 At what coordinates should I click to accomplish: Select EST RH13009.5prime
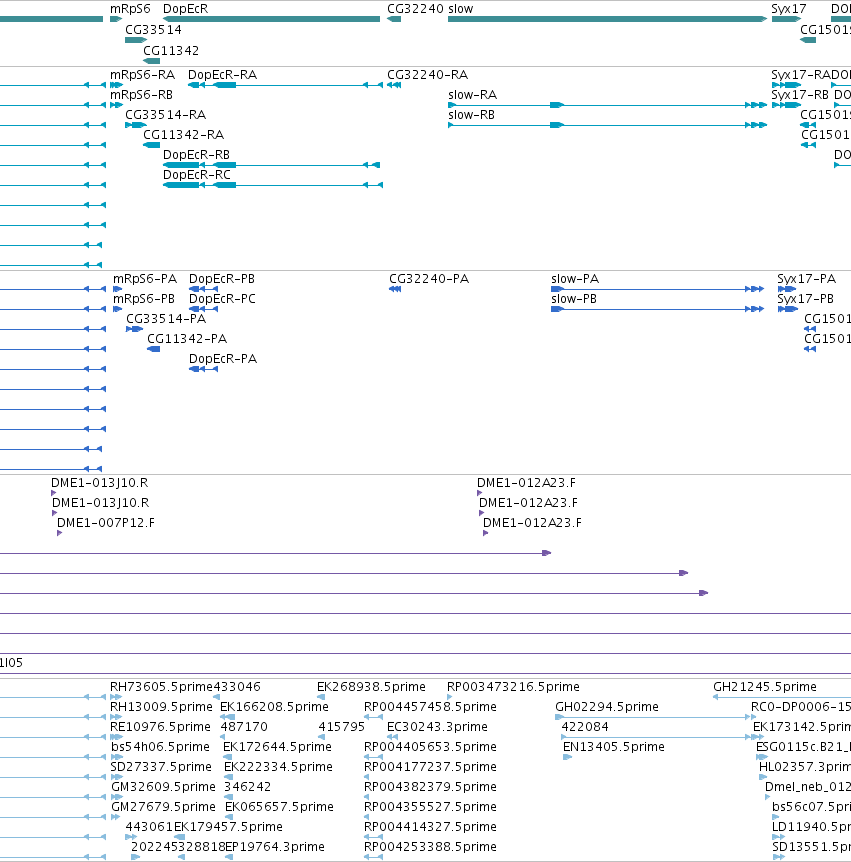(161, 707)
